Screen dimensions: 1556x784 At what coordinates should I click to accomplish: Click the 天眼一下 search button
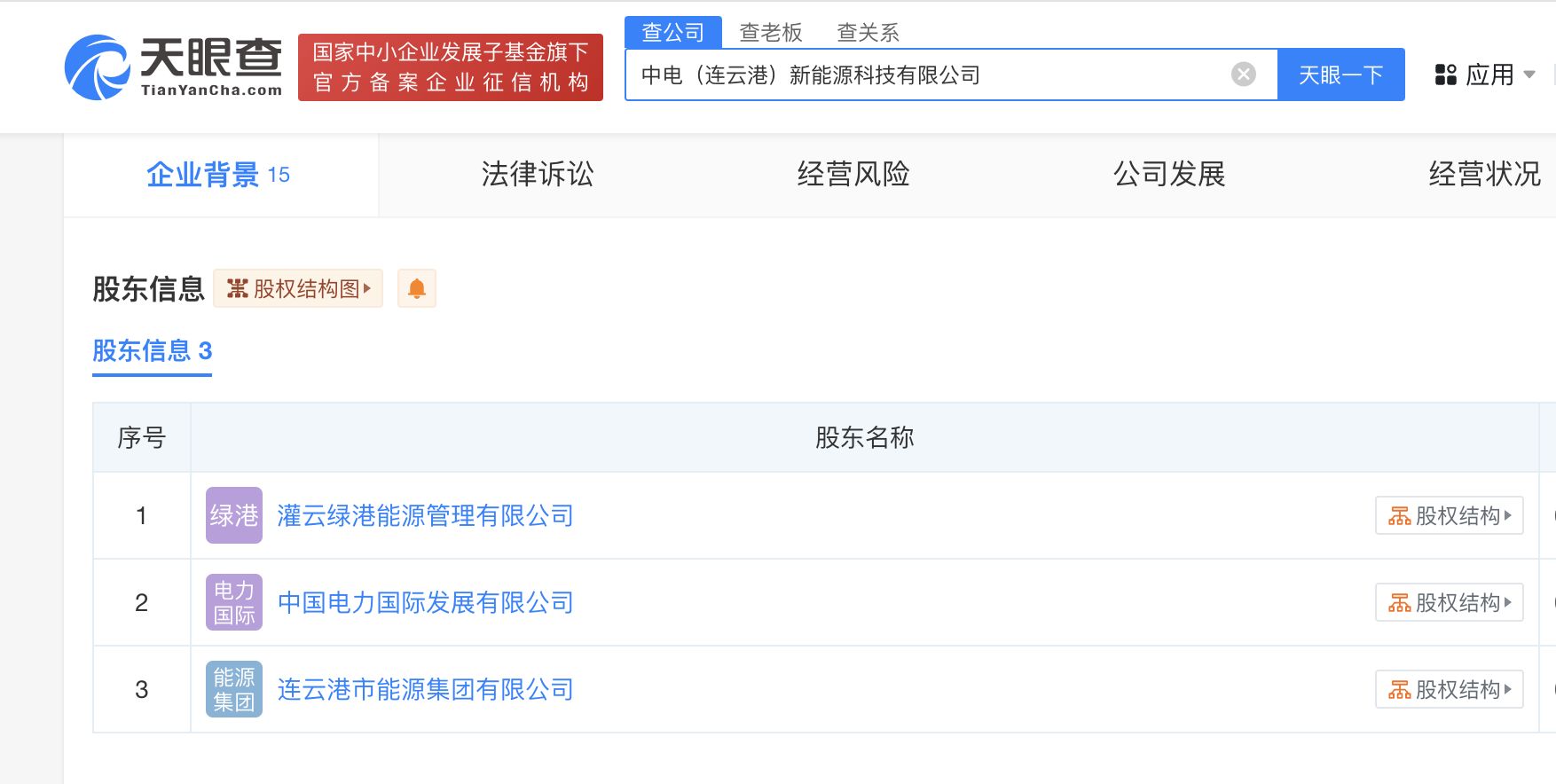pos(1341,74)
